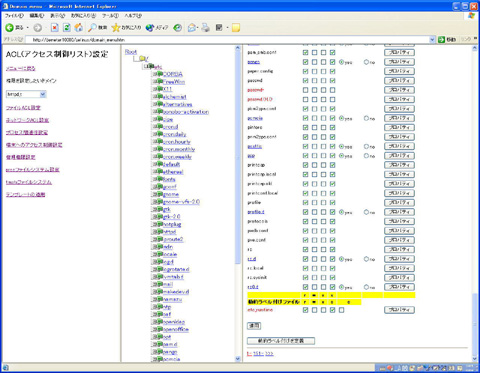Select 'no' radio in rc.d row

[366, 259]
